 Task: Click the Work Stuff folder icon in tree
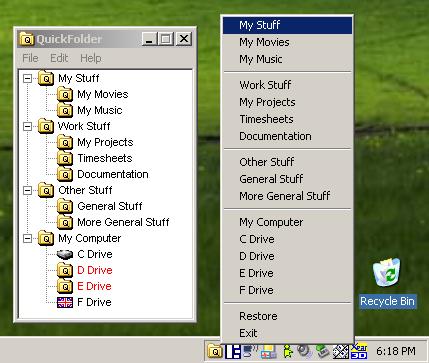[46, 127]
